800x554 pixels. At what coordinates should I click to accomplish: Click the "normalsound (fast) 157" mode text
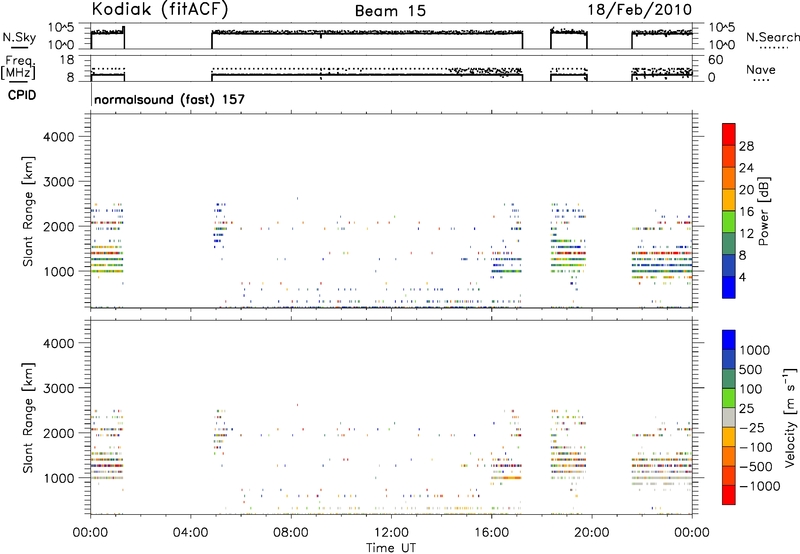tap(169, 99)
